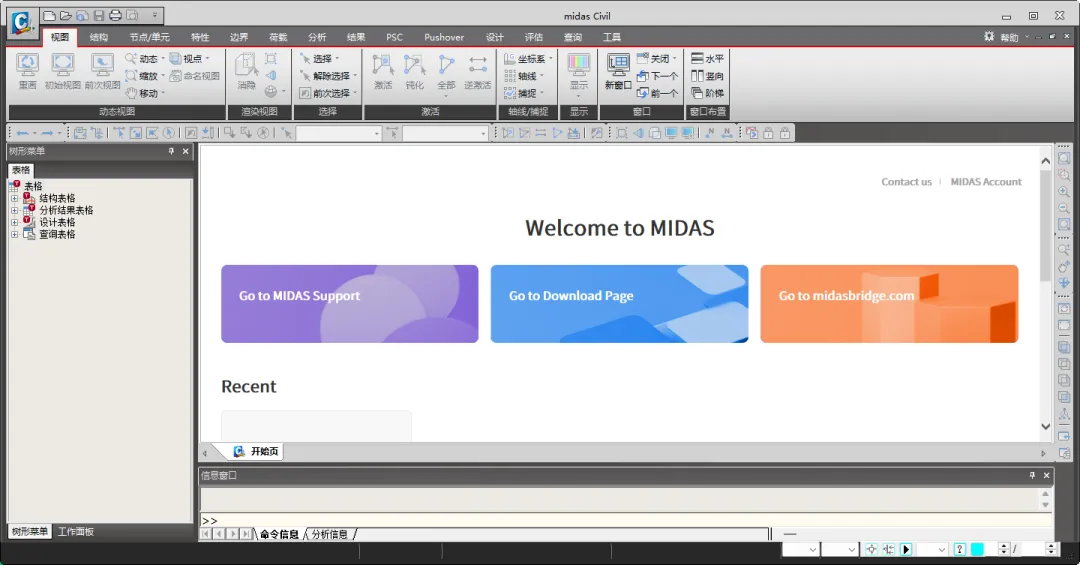1080x565 pixels.
Task: Click the 钝化 inactivate icon
Action: click(x=415, y=65)
